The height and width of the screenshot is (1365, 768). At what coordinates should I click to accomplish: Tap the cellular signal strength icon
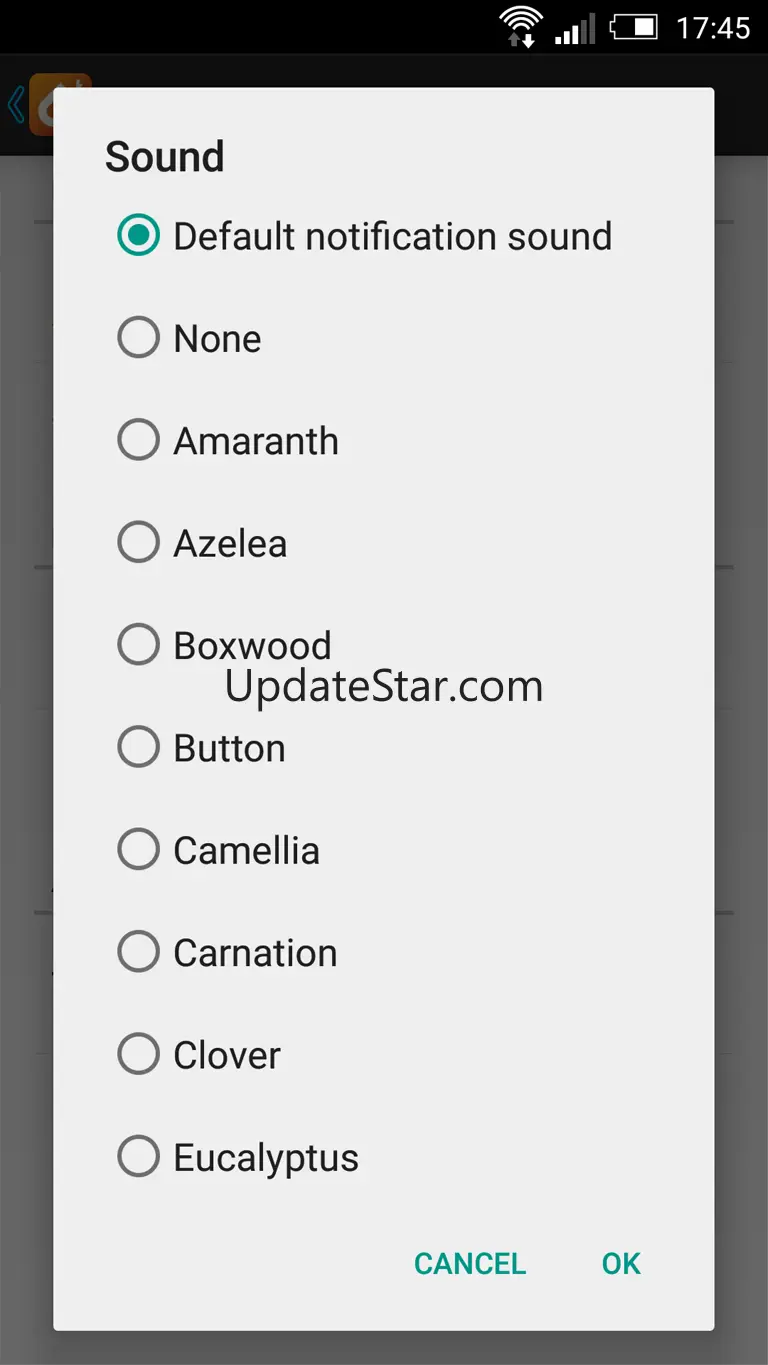click(x=575, y=28)
